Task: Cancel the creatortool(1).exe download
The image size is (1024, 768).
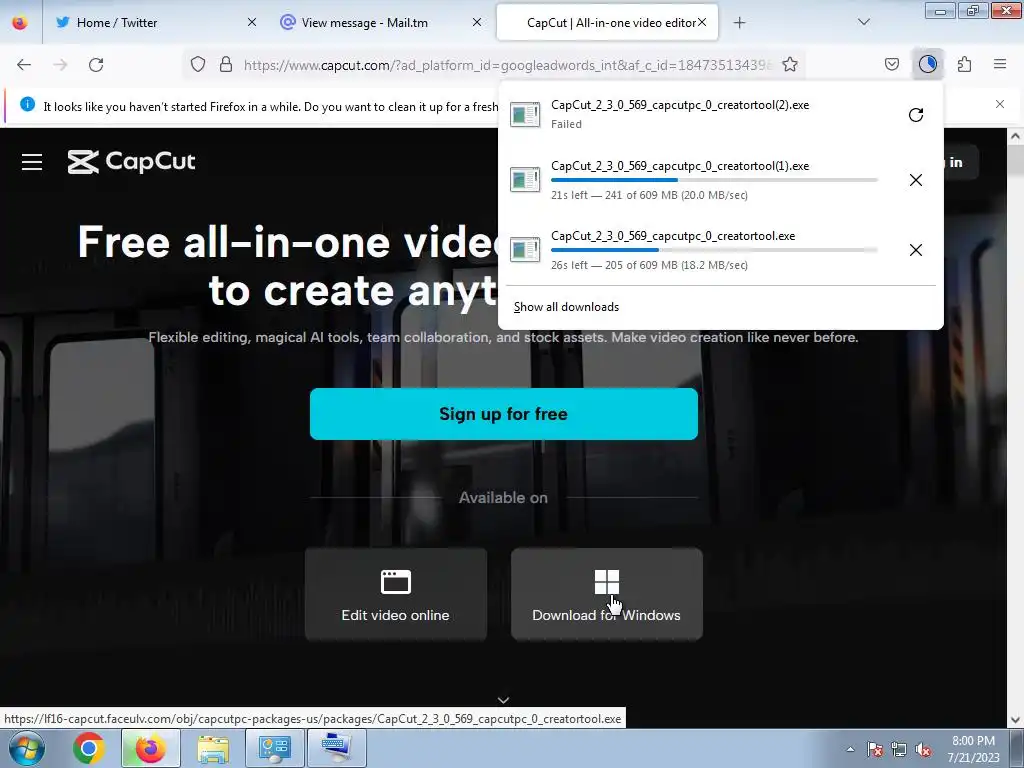Action: click(916, 180)
